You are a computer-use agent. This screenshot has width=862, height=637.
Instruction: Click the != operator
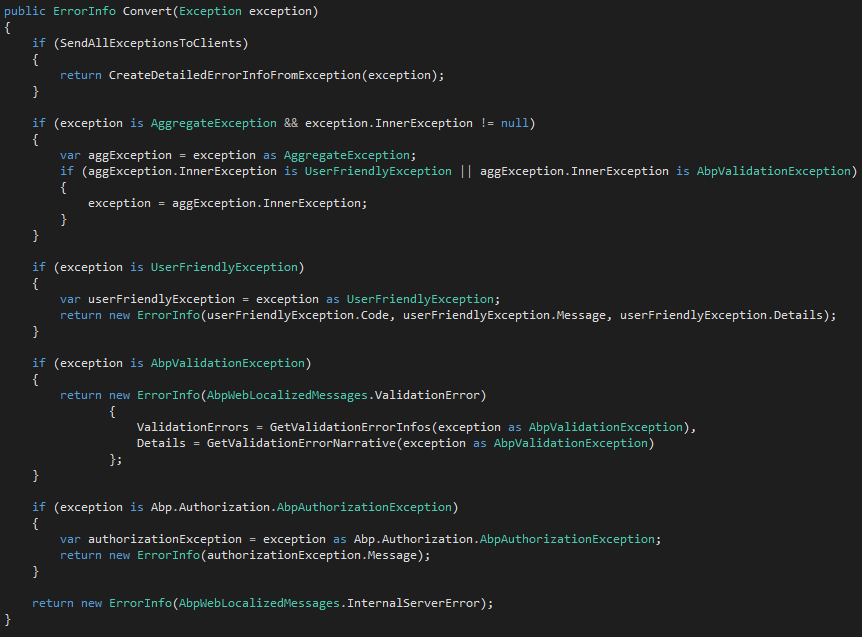(487, 123)
